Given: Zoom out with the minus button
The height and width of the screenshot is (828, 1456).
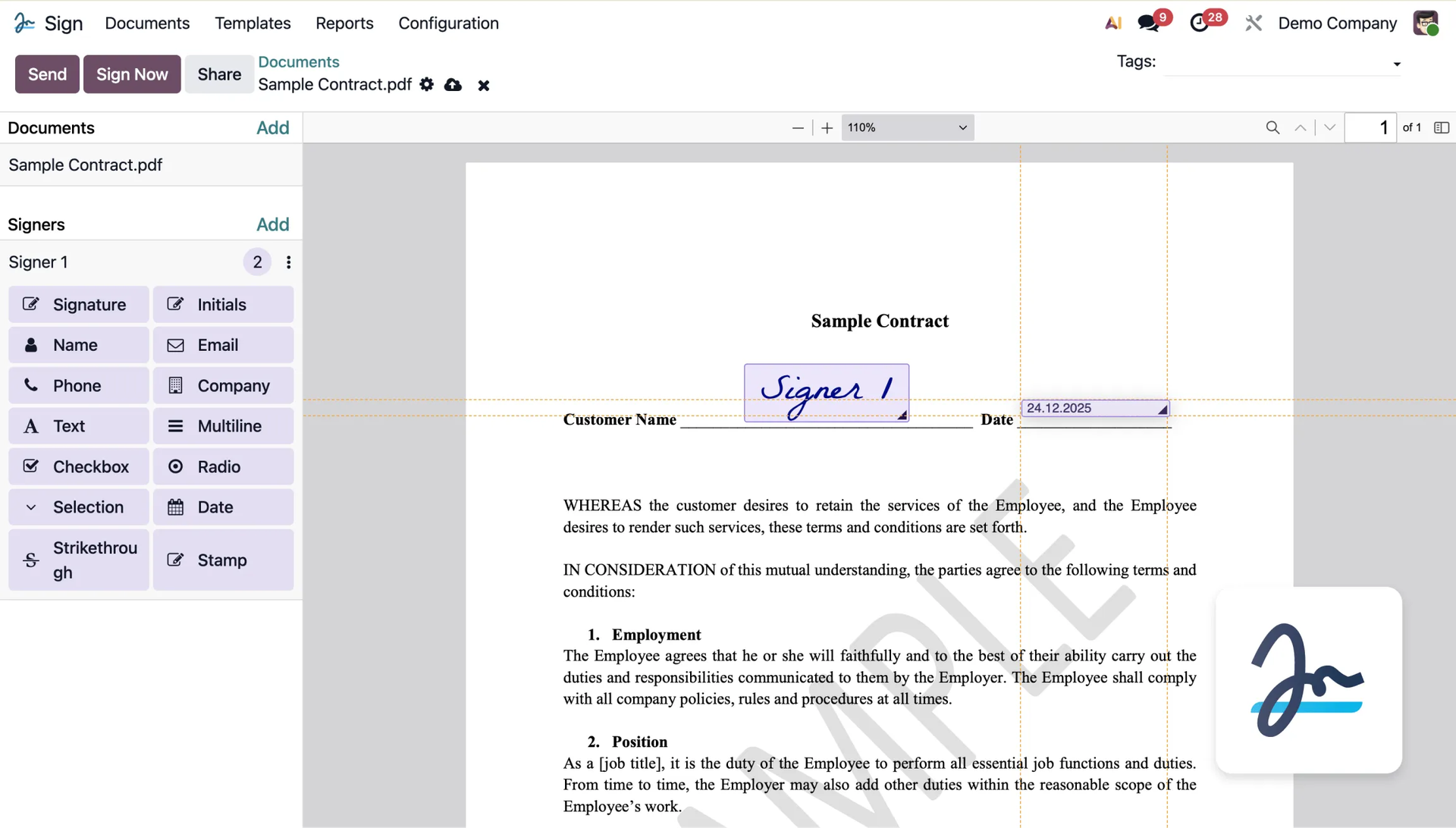Looking at the screenshot, I should click(798, 128).
